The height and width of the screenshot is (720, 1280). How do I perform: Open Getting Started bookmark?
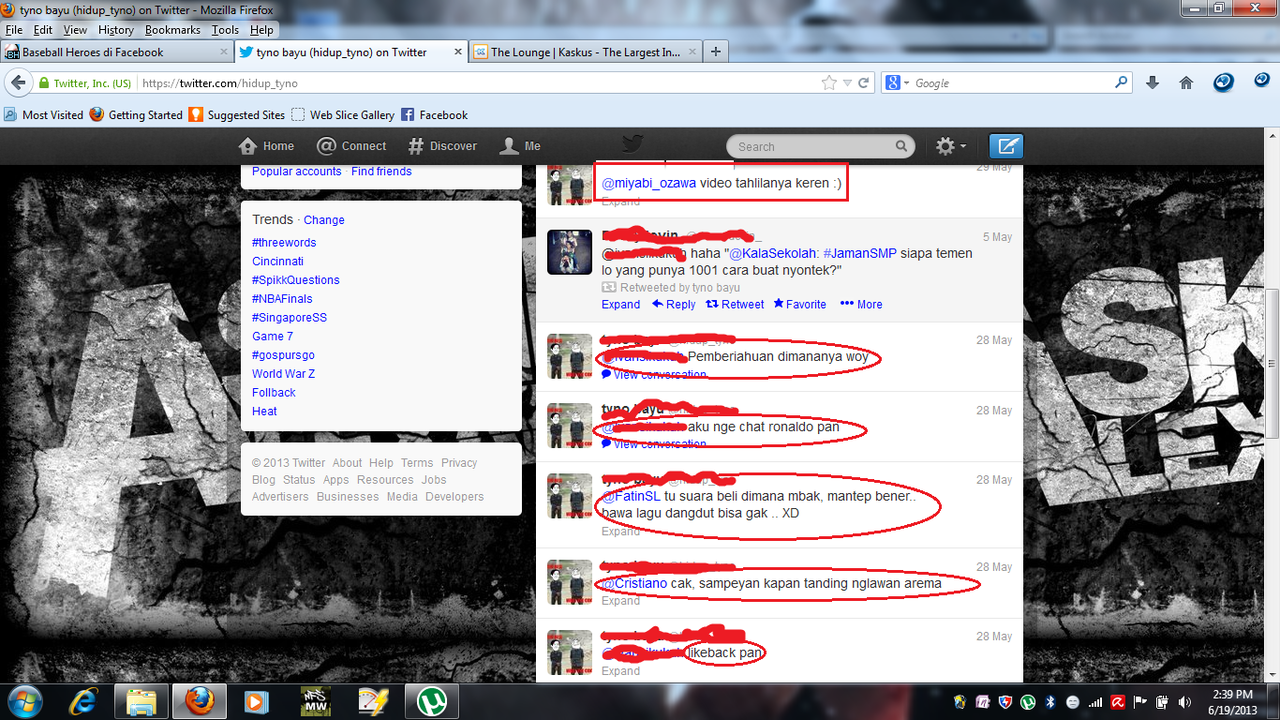[136, 115]
